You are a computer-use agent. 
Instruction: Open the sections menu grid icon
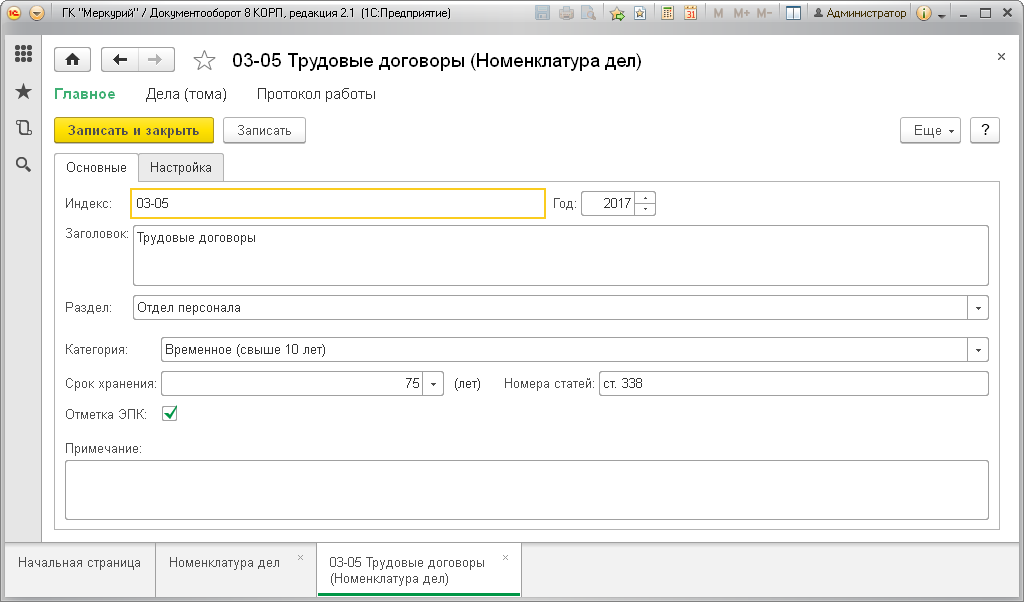tap(24, 54)
